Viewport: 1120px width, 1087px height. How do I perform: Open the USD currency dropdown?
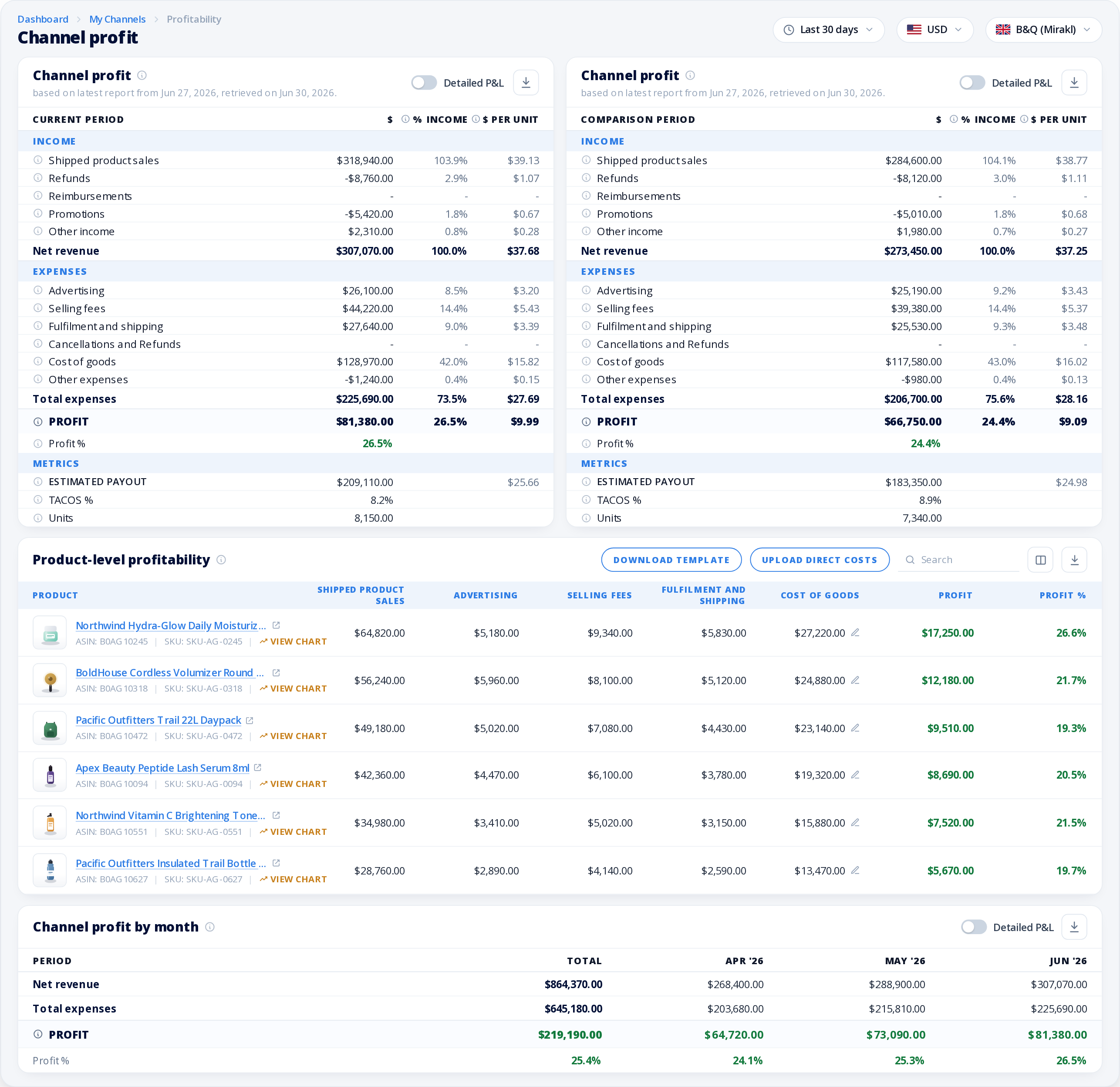pos(935,30)
